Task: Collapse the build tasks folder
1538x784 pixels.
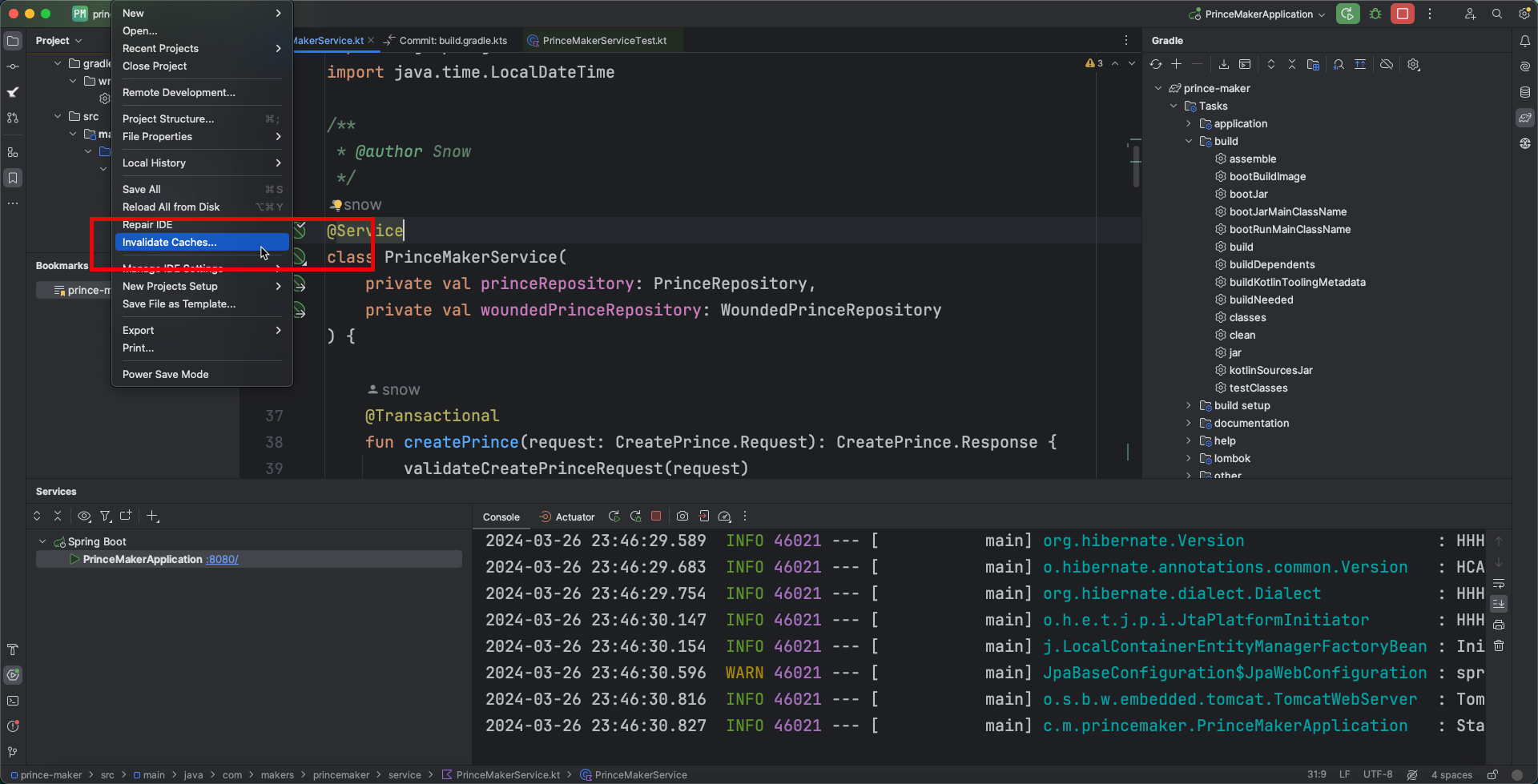Action: coord(1189,141)
